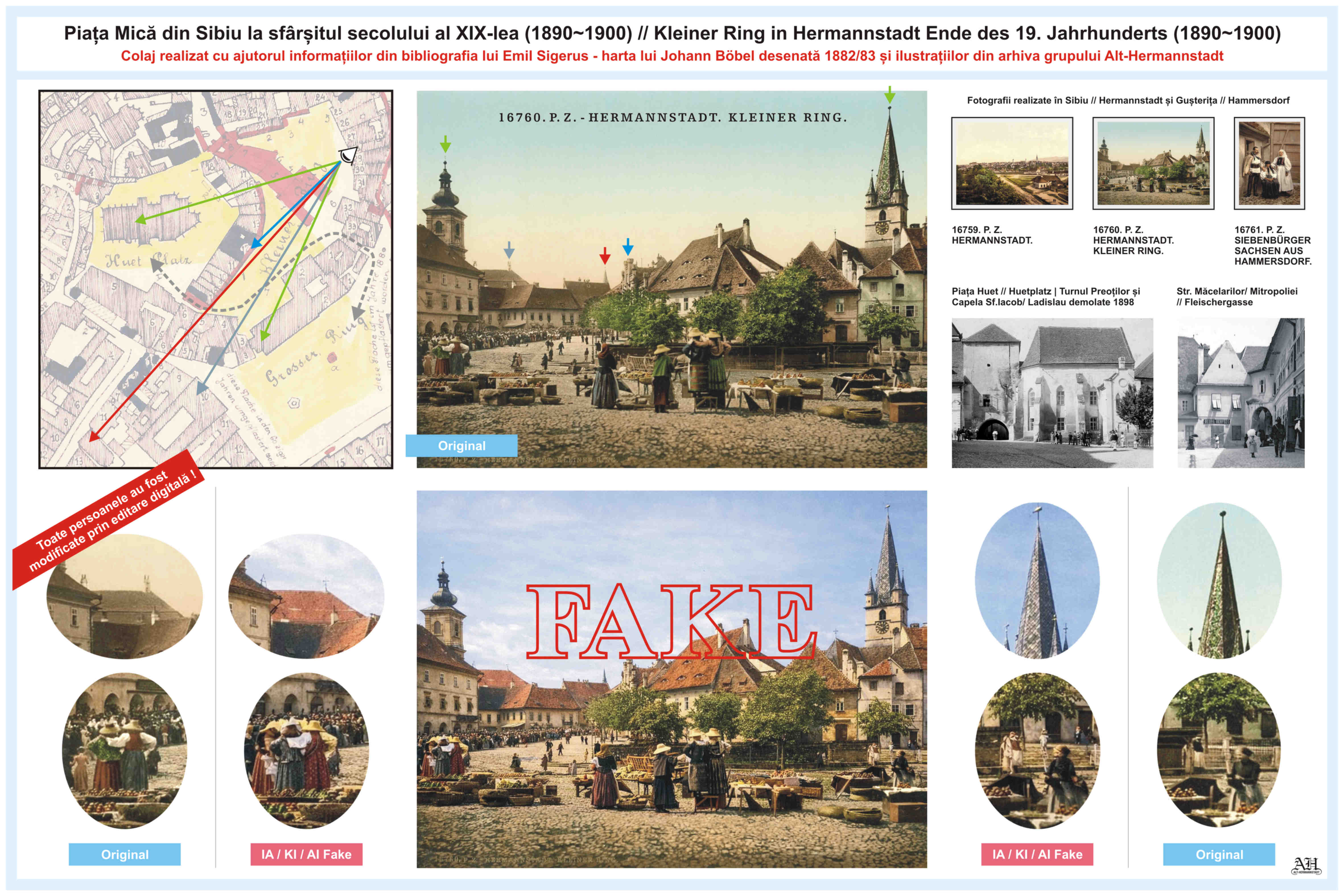
Task: Click bottom-right IA / KI / AI Fake label
Action: click(1037, 854)
